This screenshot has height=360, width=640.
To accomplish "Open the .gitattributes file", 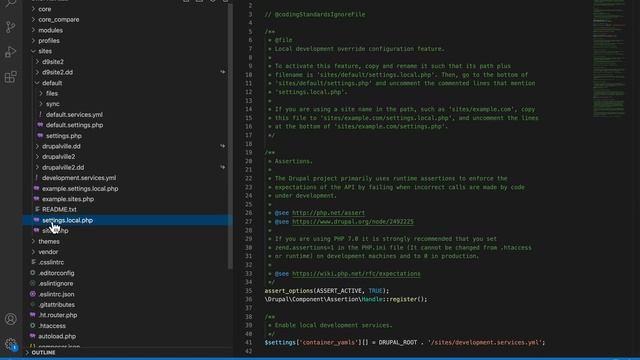I will pyautogui.click(x=56, y=304).
